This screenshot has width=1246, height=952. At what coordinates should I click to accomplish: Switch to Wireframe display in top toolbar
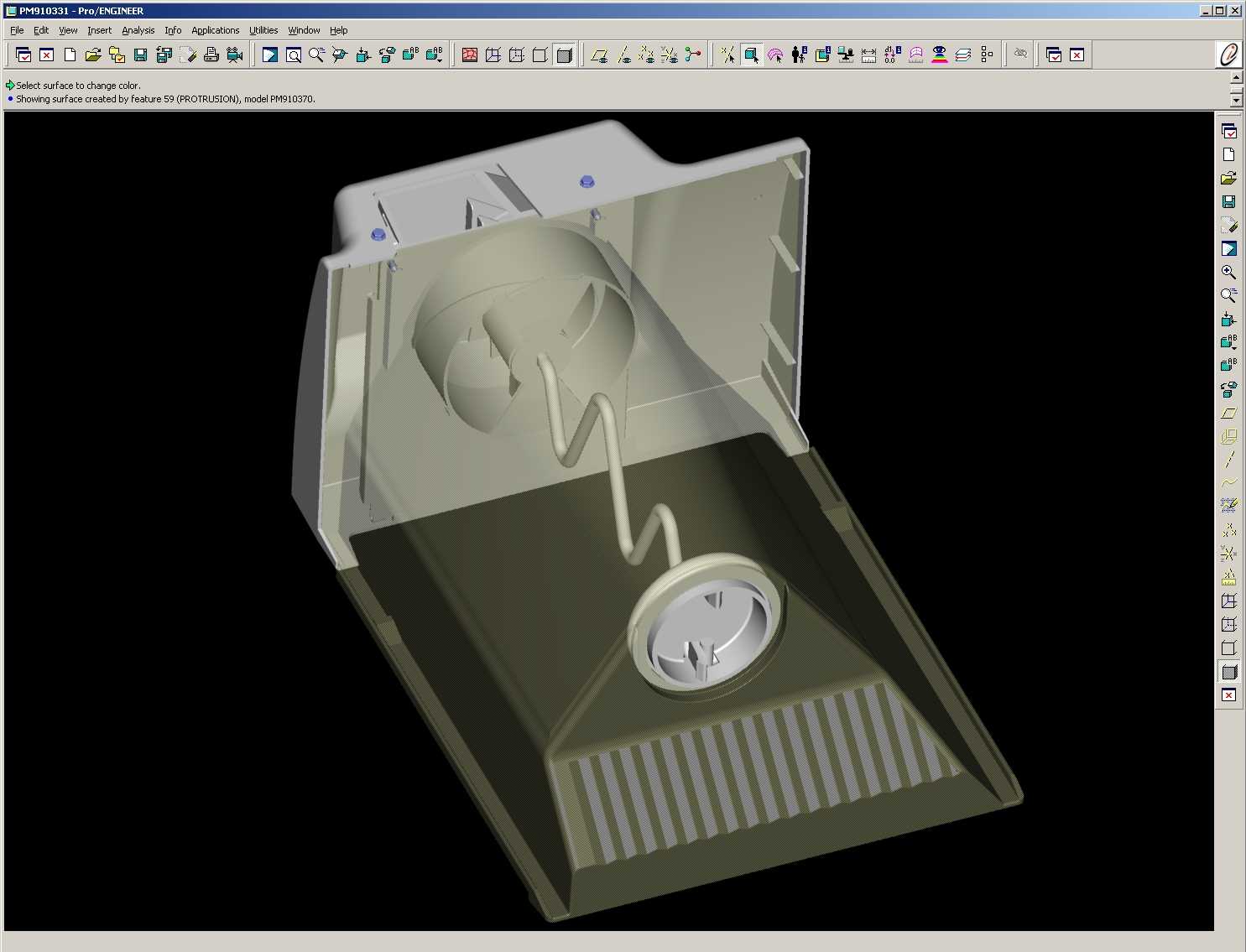(493, 55)
